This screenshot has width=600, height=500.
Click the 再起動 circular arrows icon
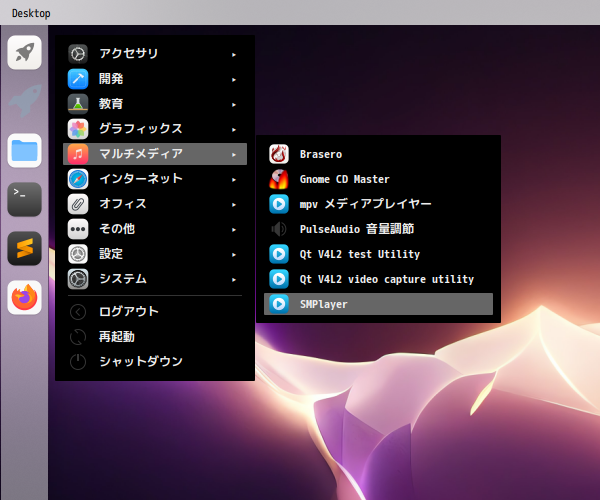[78, 337]
